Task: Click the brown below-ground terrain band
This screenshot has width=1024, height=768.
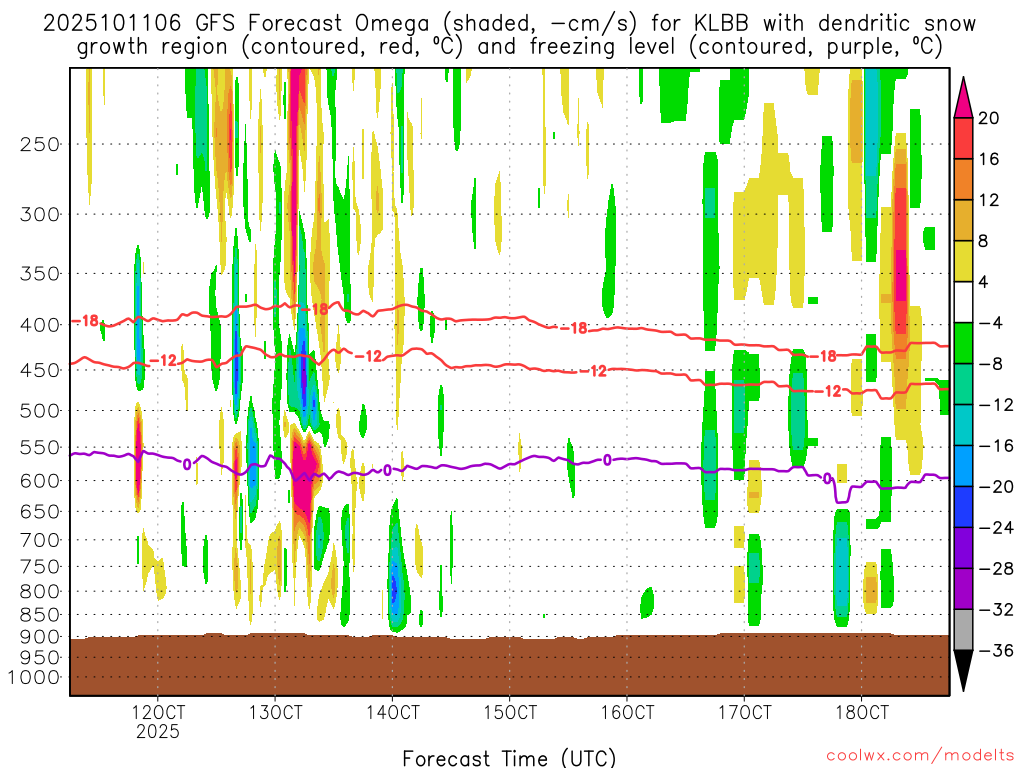Action: click(509, 665)
